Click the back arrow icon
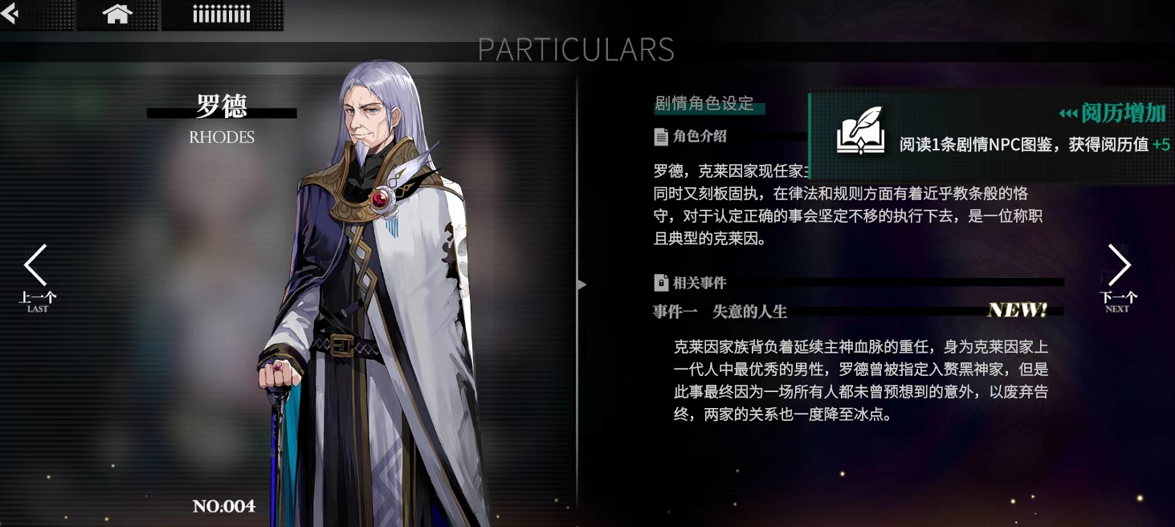The height and width of the screenshot is (527, 1175). [x=10, y=13]
